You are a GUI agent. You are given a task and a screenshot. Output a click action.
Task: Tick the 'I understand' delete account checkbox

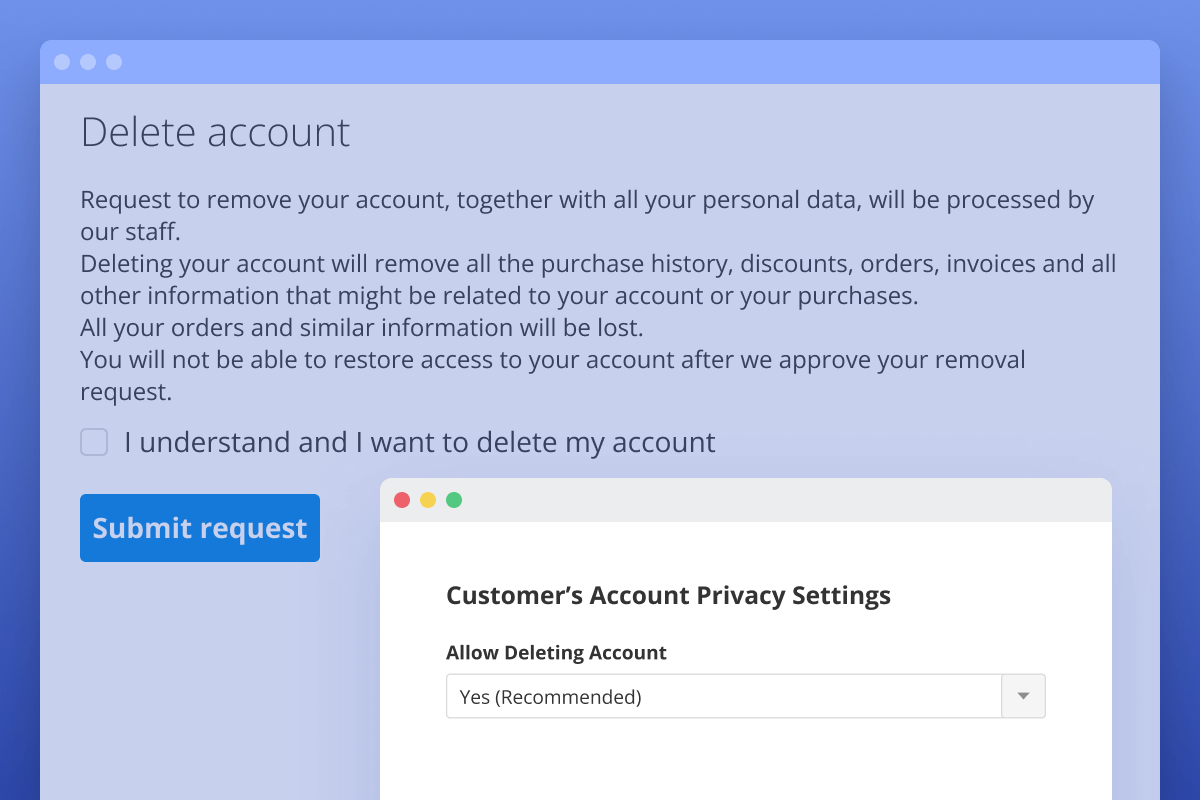tap(94, 442)
